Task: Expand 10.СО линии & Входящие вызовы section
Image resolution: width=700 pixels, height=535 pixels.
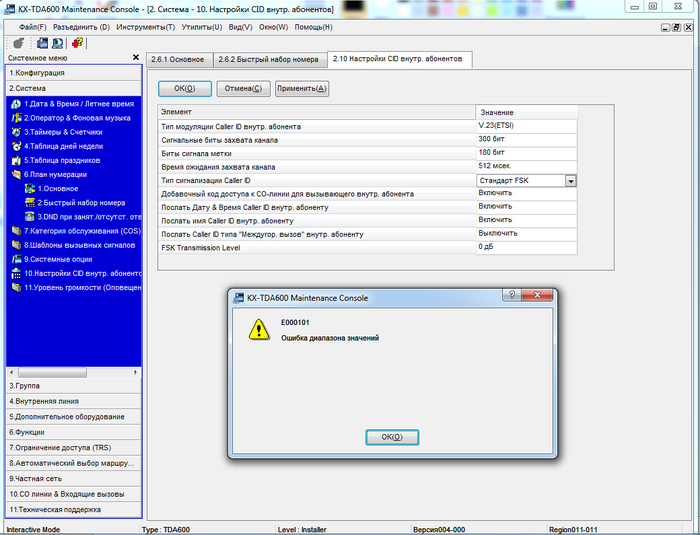Action: click(x=74, y=494)
